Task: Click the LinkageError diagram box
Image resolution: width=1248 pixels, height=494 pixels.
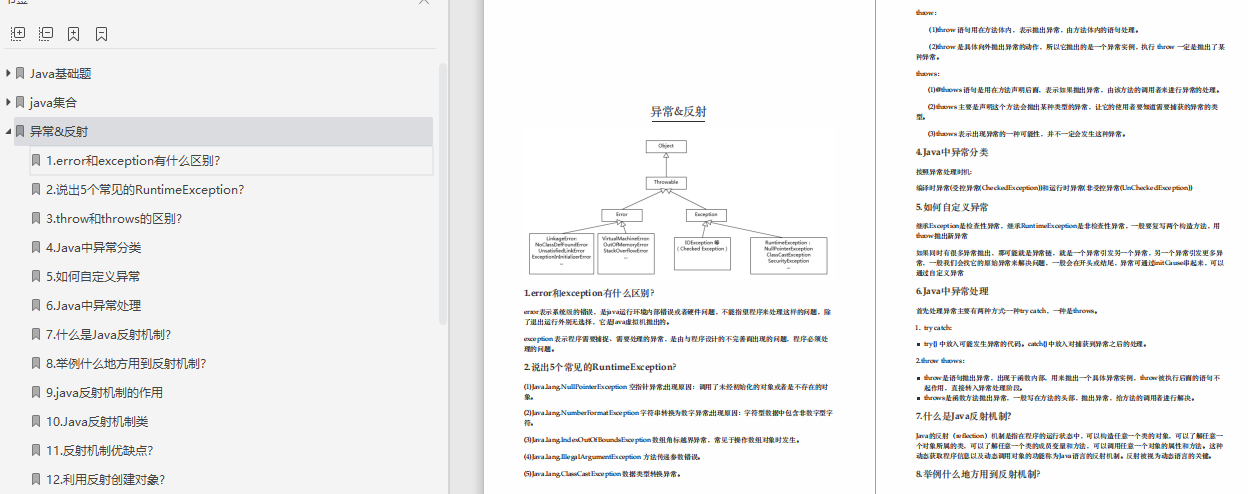Action: coord(561,254)
